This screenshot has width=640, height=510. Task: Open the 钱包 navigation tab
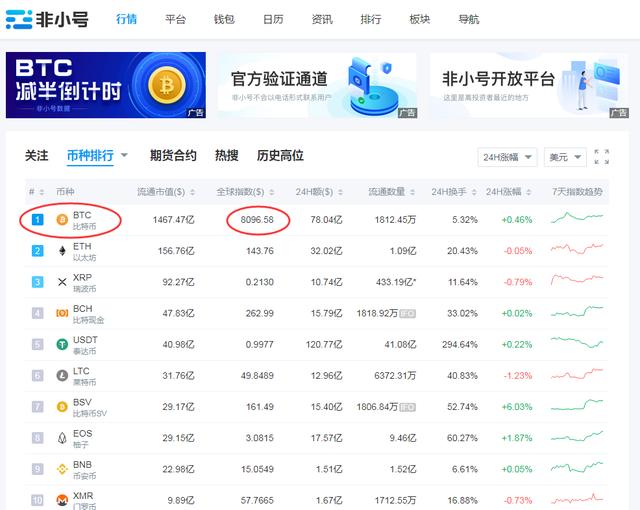tap(224, 19)
